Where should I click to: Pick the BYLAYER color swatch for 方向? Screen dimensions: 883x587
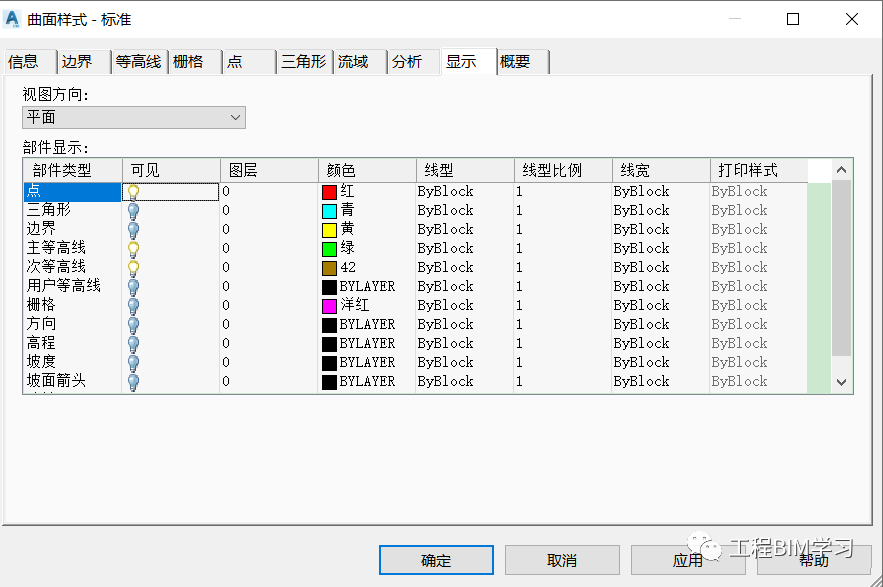coord(329,325)
